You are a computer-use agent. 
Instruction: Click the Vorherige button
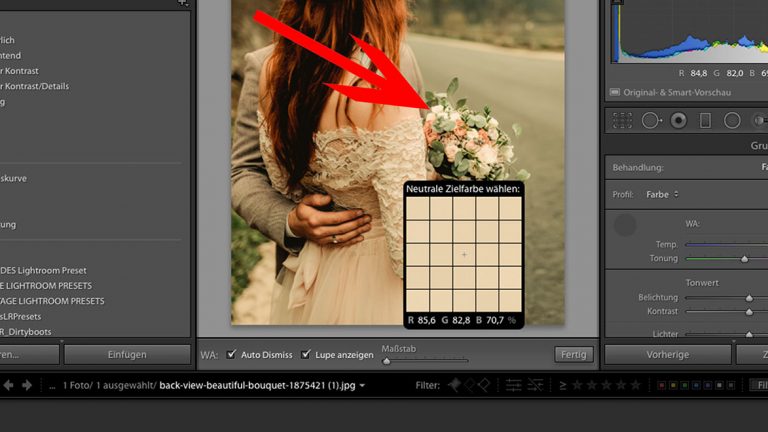coord(667,354)
